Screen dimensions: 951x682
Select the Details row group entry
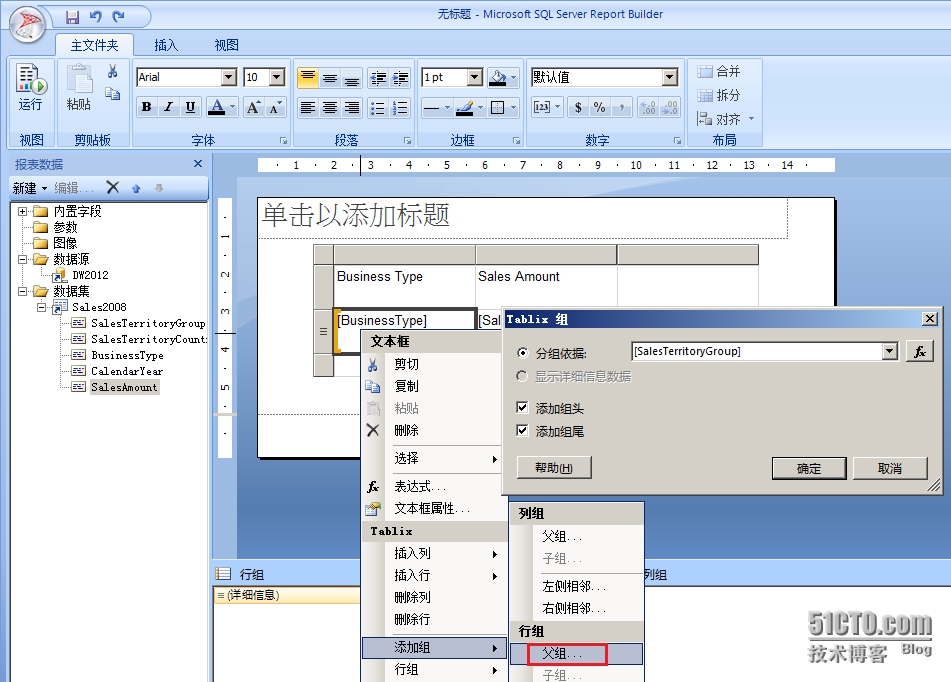286,595
